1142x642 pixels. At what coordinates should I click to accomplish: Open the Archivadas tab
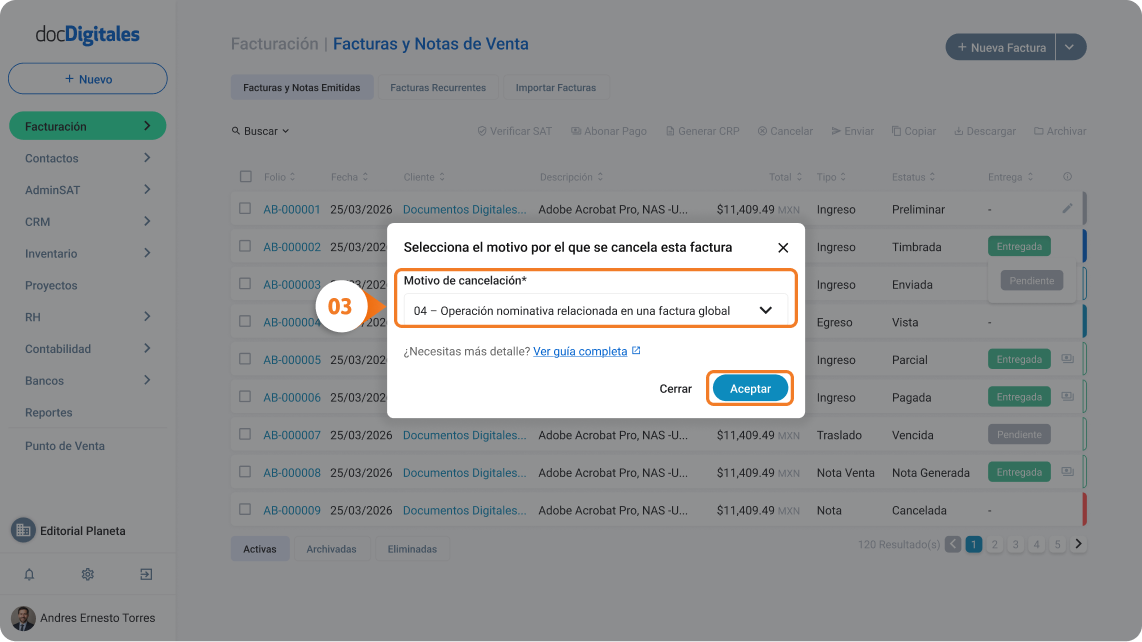point(331,549)
